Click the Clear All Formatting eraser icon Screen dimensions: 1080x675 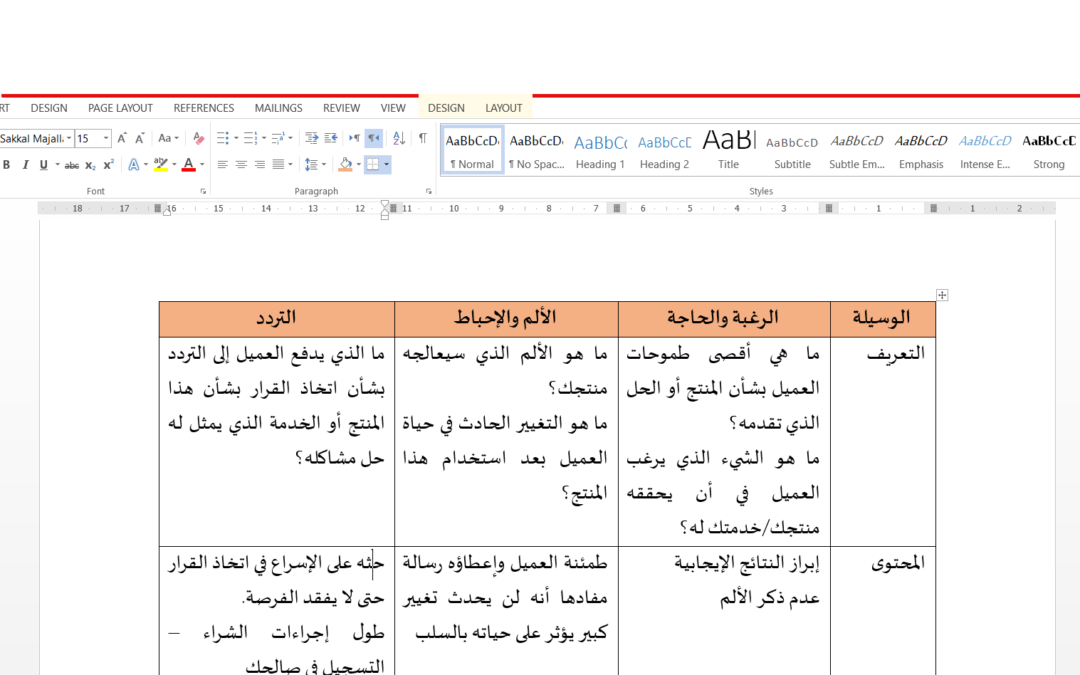click(198, 138)
